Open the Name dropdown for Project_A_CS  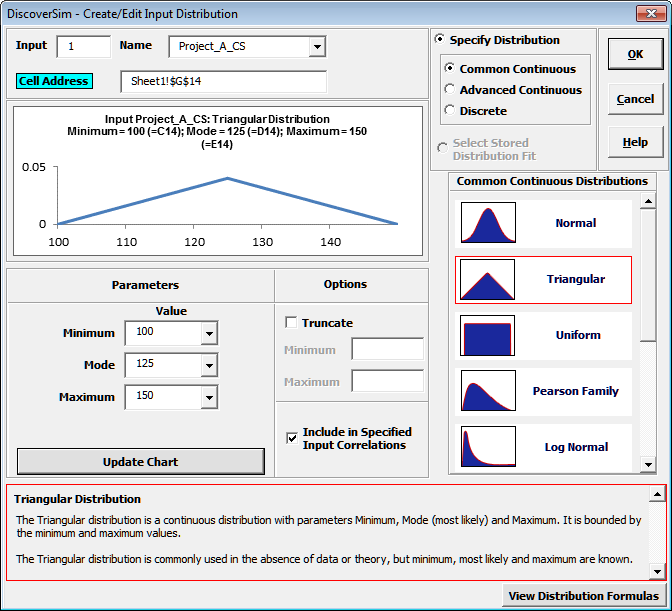pos(317,47)
